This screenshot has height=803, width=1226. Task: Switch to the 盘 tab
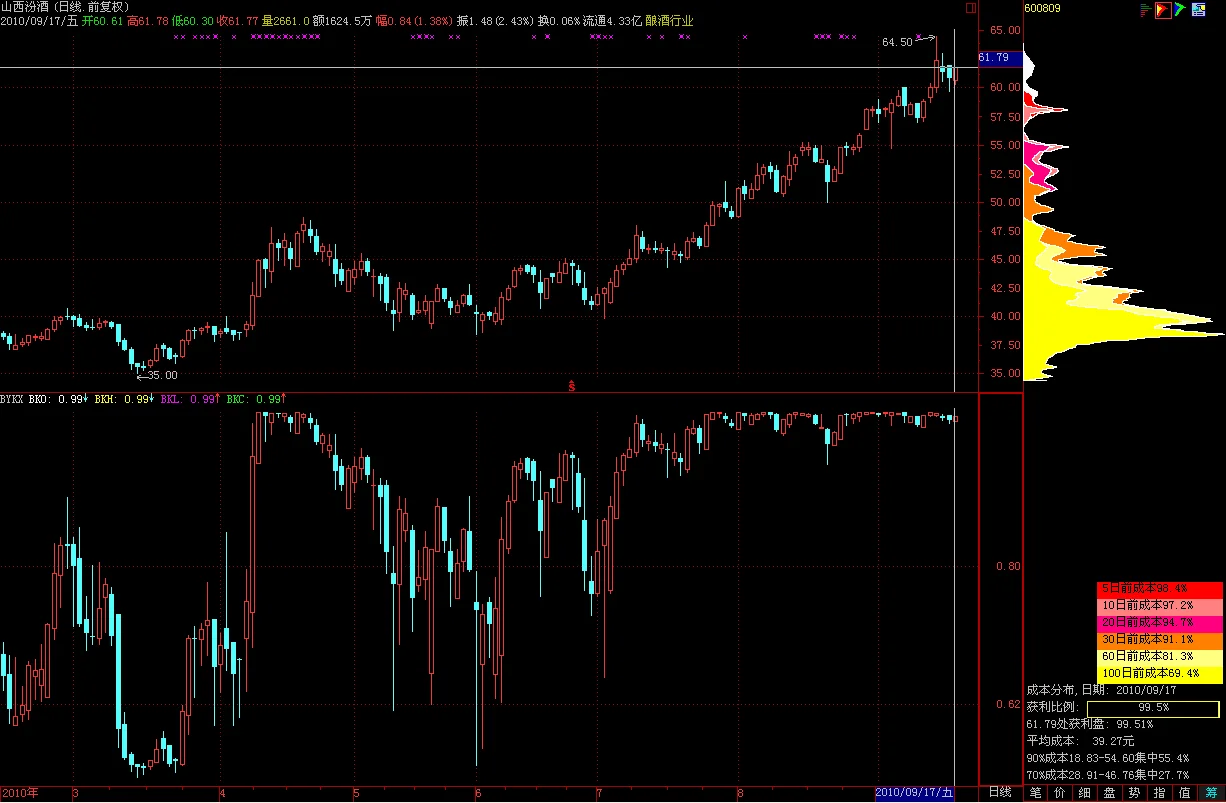pos(1110,793)
